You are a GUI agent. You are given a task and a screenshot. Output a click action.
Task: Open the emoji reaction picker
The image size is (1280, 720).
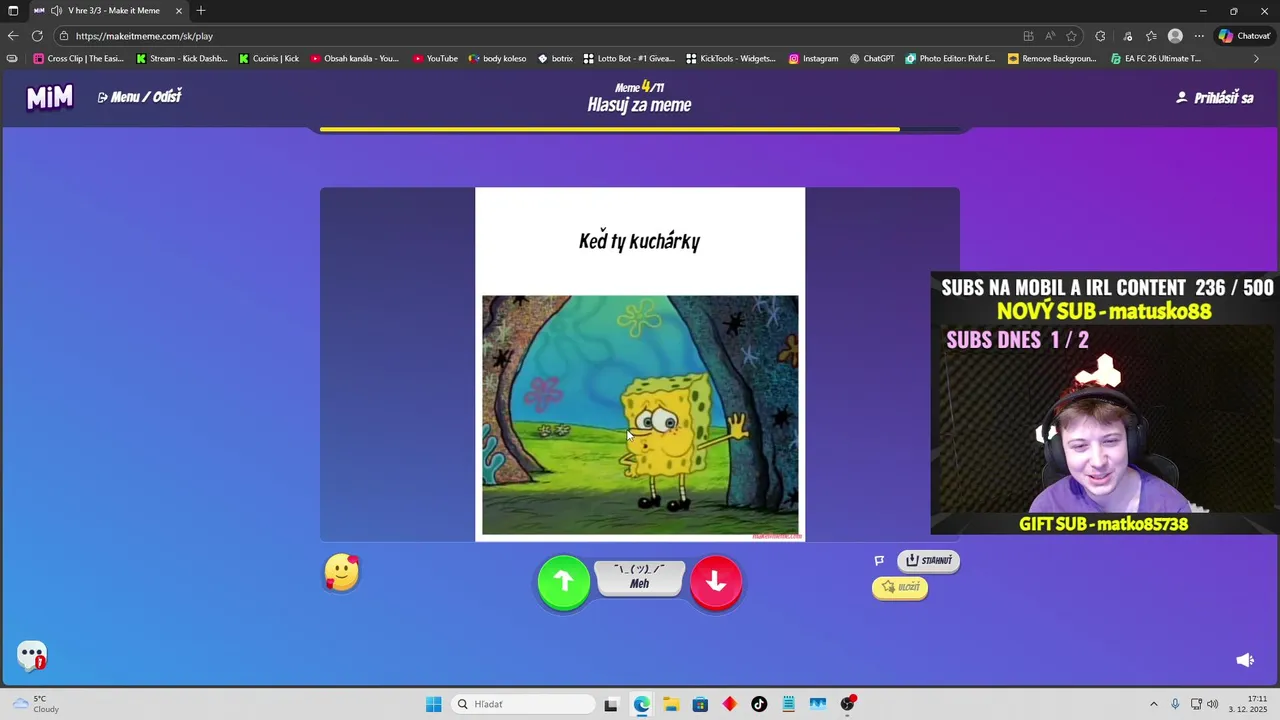[341, 573]
